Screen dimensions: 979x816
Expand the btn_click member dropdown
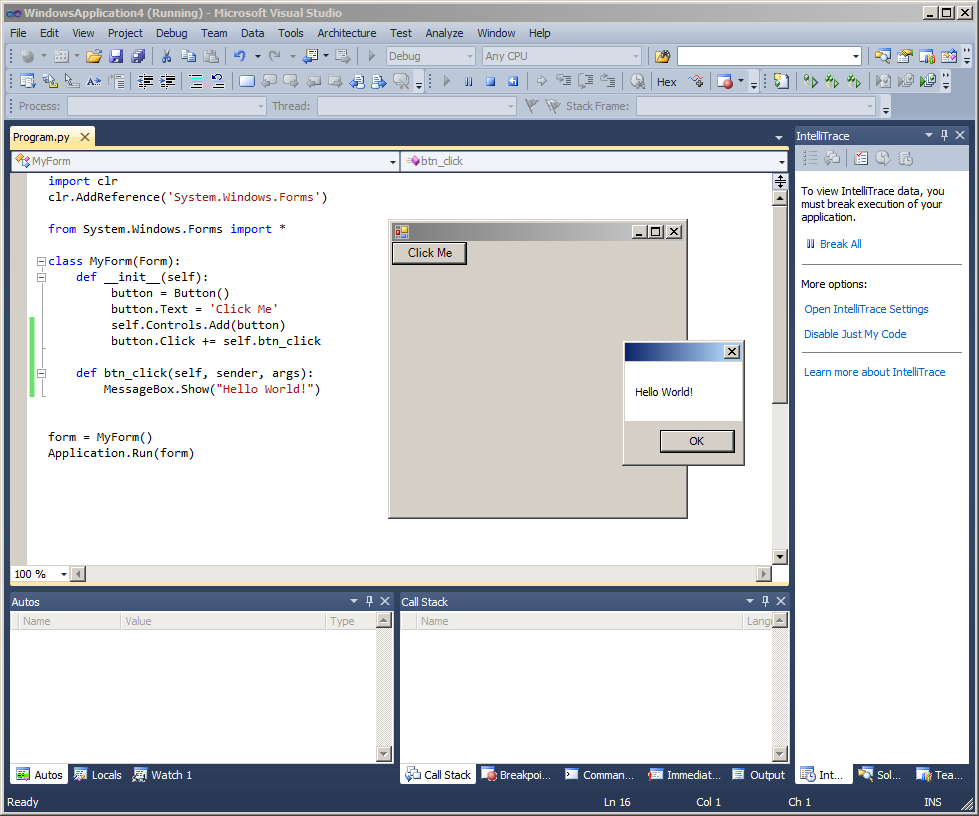781,161
